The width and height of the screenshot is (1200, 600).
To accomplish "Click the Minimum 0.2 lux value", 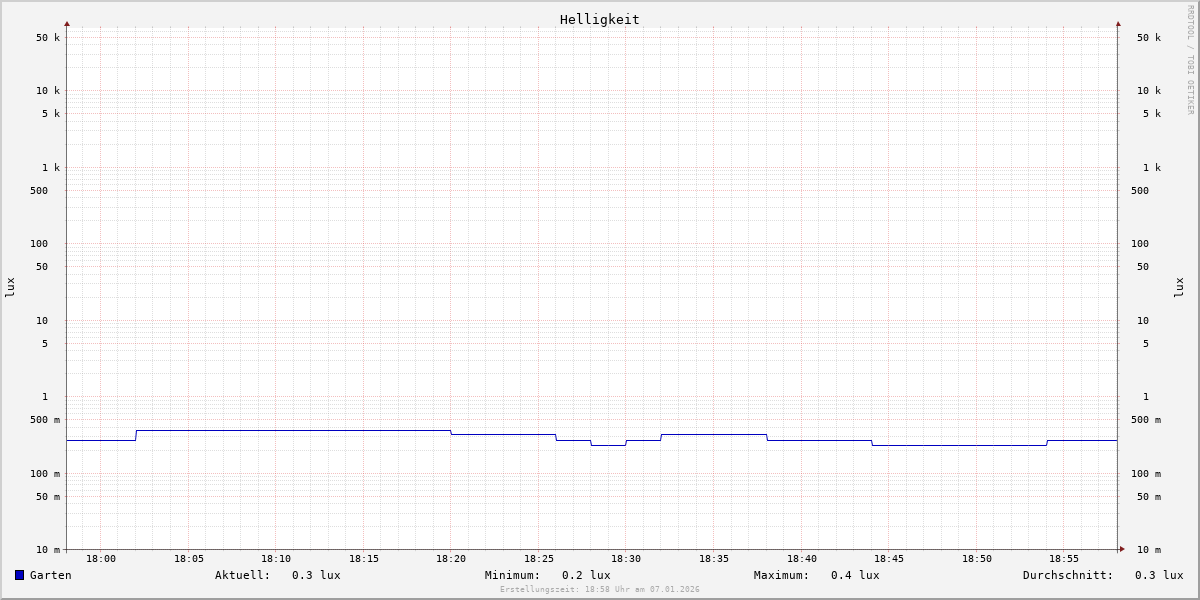I will tap(586, 575).
